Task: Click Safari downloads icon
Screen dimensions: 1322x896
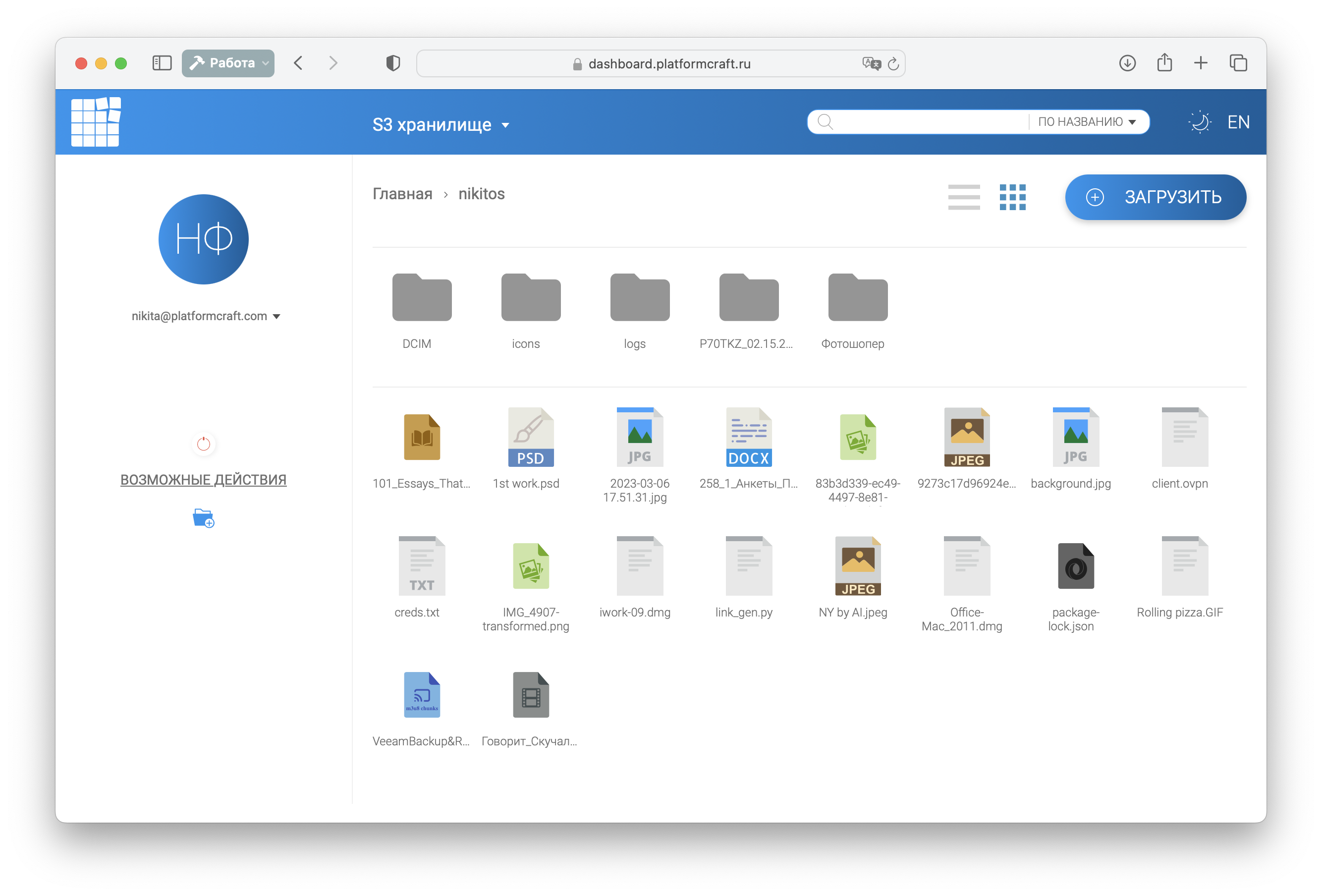Action: [x=1127, y=63]
